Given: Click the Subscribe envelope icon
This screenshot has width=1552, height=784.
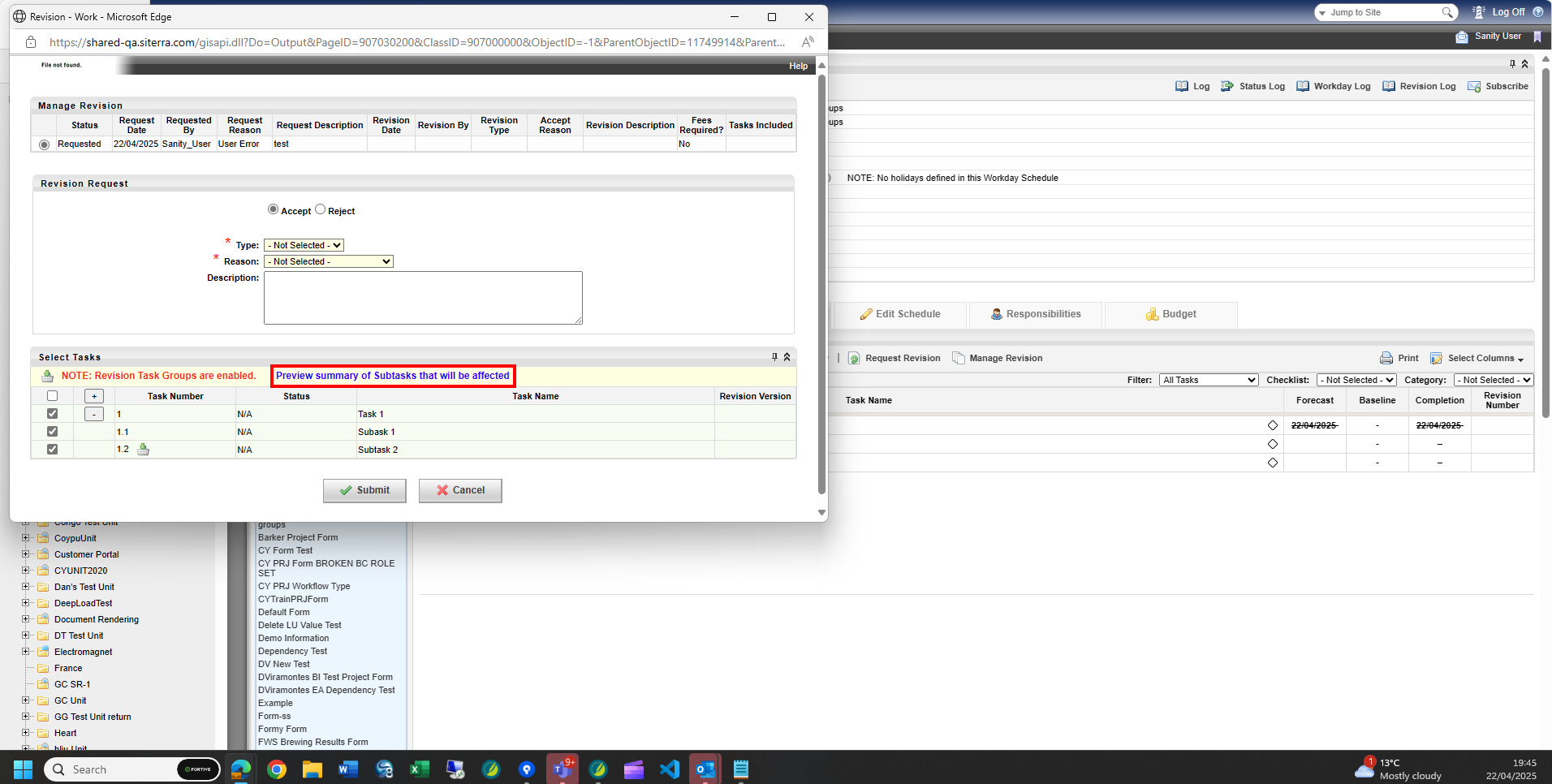Looking at the screenshot, I should [x=1473, y=86].
